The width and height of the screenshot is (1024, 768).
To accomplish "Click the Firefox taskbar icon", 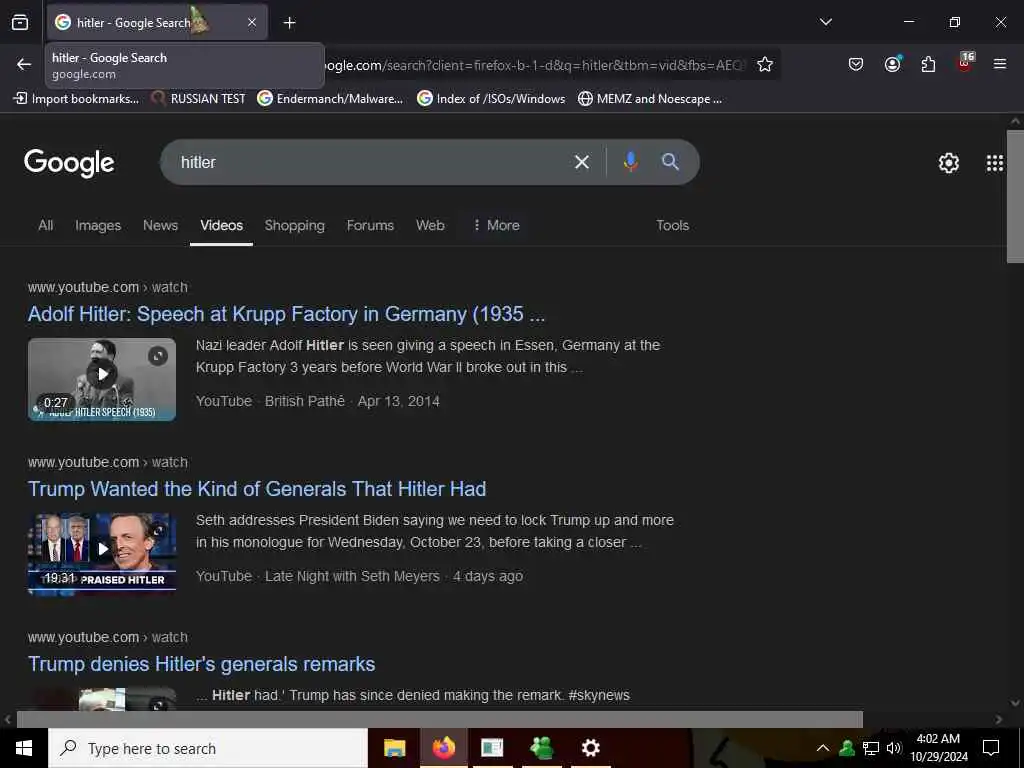I will point(443,748).
